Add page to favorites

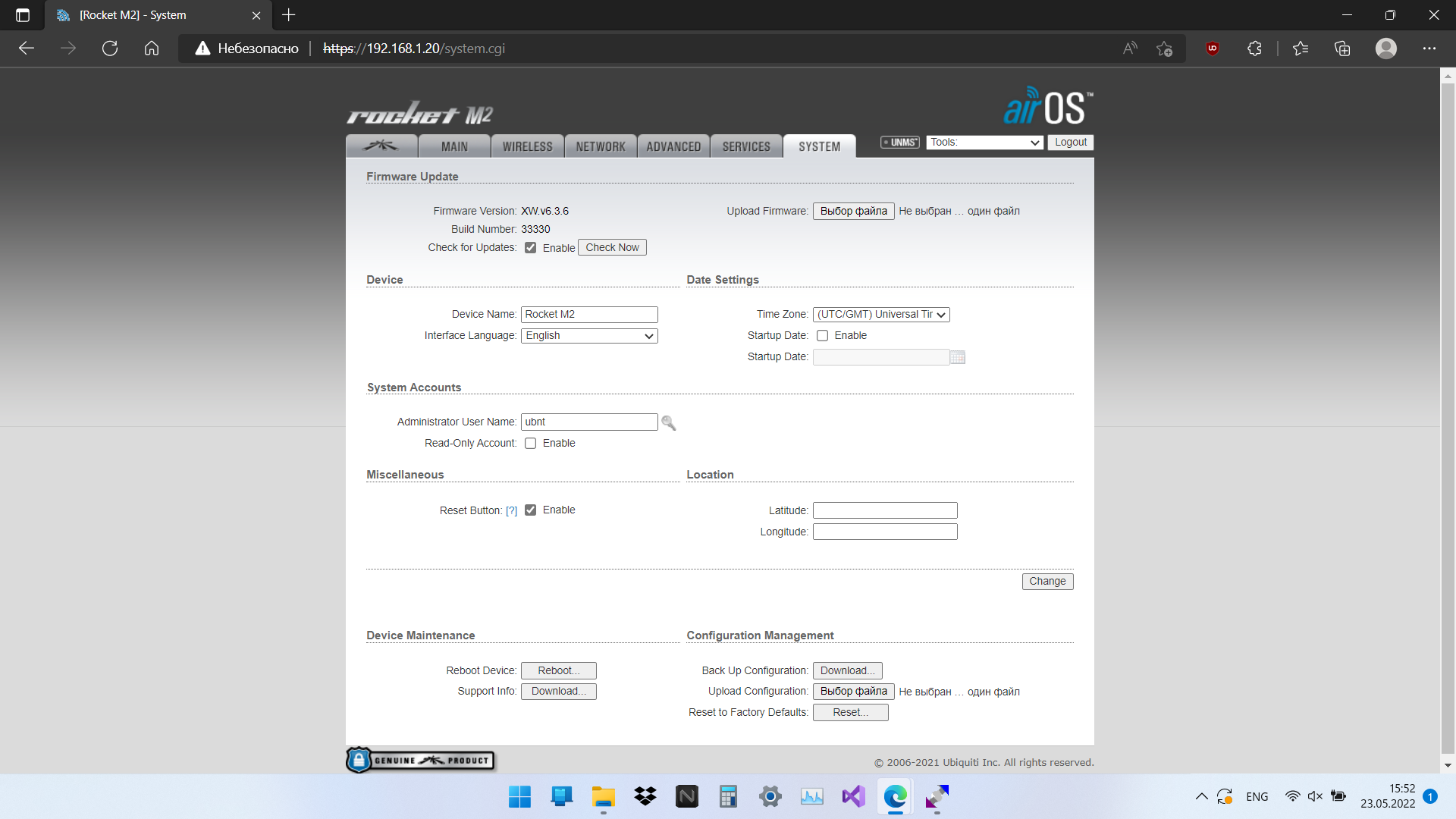(1165, 49)
